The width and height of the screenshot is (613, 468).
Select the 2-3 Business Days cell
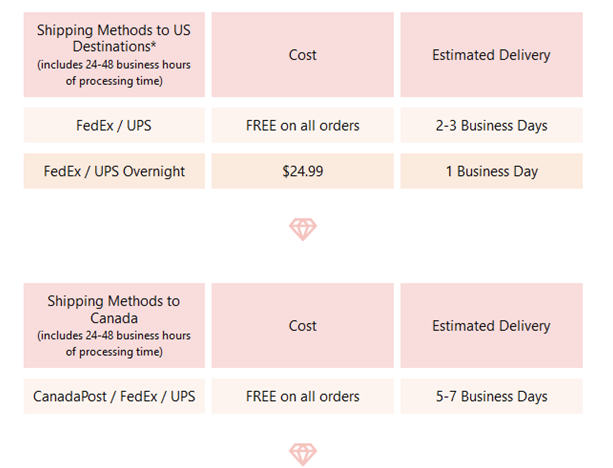pos(491,126)
